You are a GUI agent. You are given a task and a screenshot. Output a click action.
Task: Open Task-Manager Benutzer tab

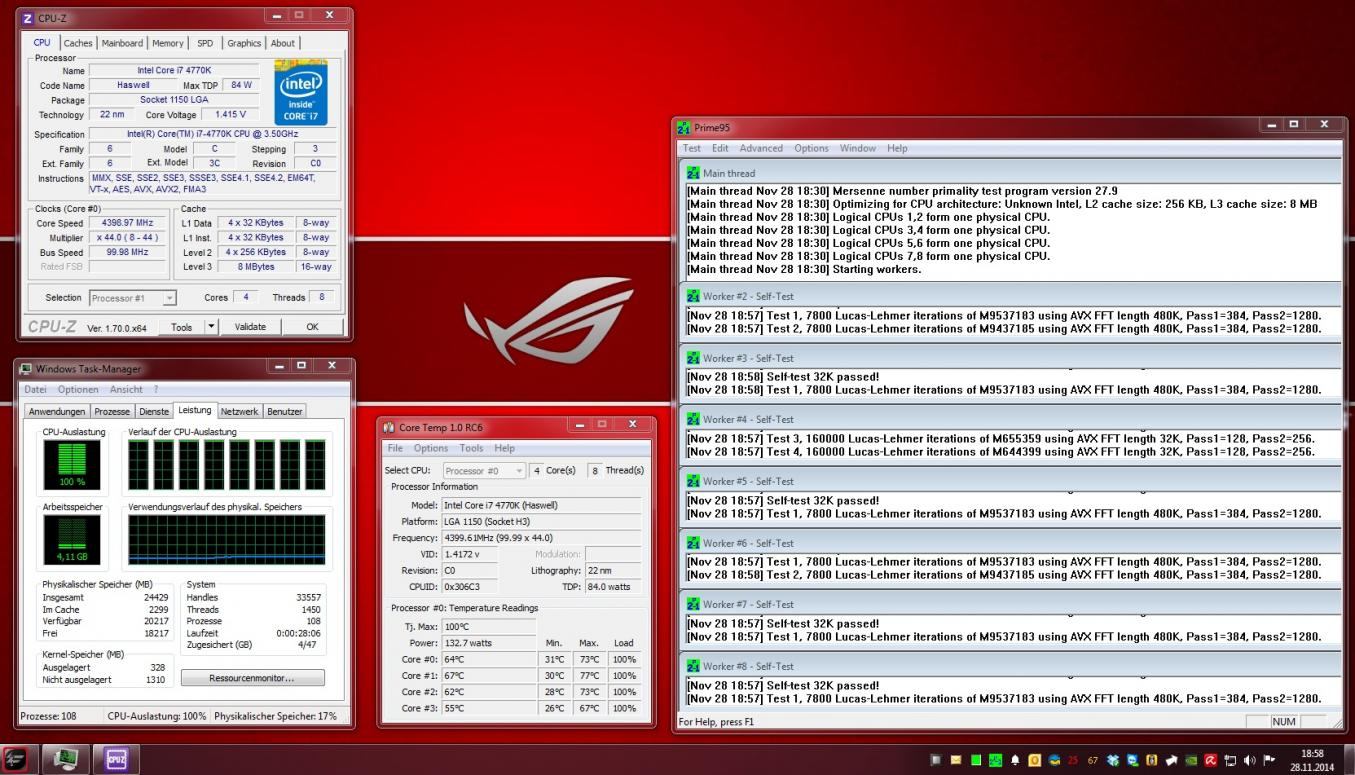tap(284, 411)
